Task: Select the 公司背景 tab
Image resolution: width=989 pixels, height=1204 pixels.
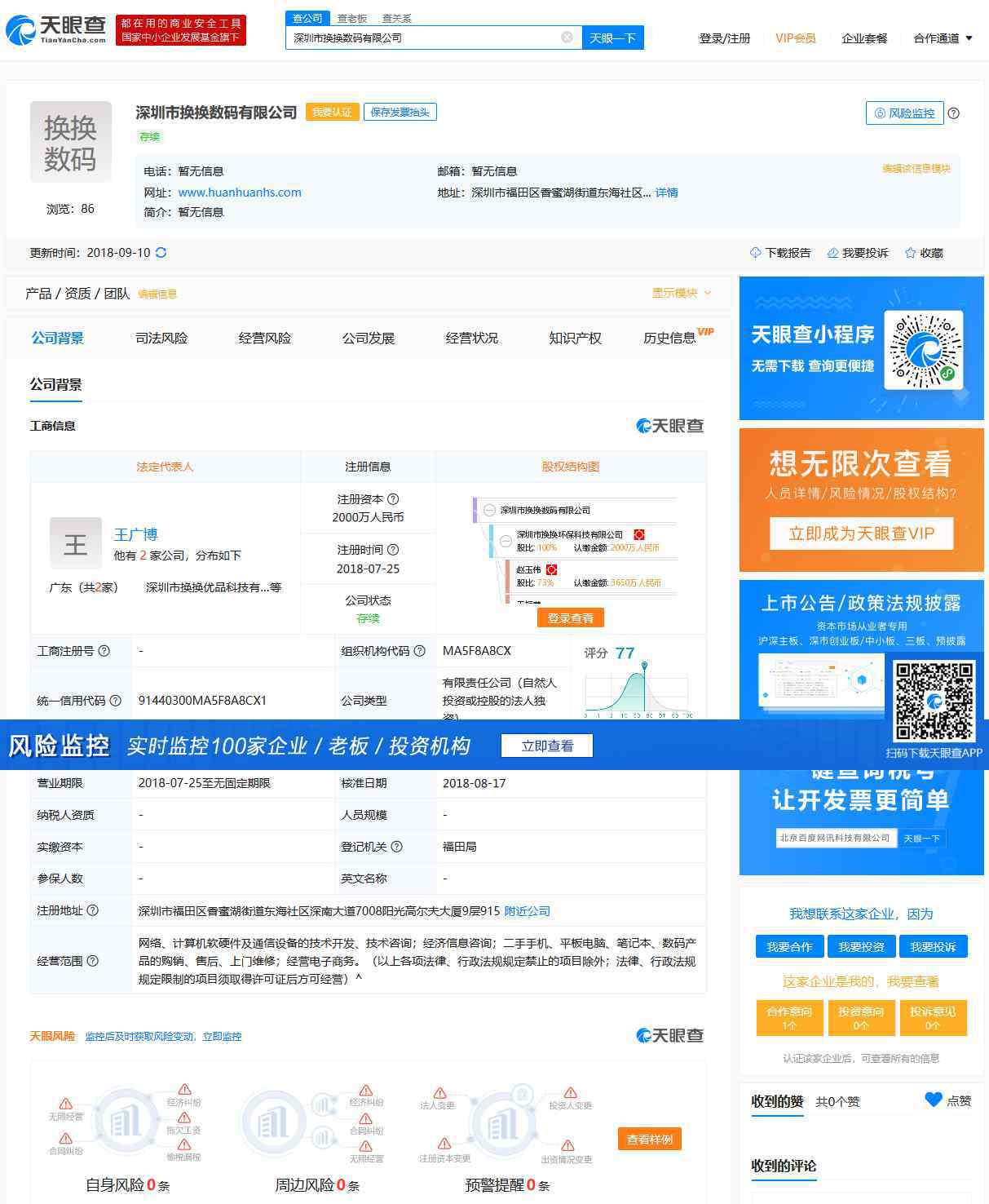Action: (x=58, y=339)
